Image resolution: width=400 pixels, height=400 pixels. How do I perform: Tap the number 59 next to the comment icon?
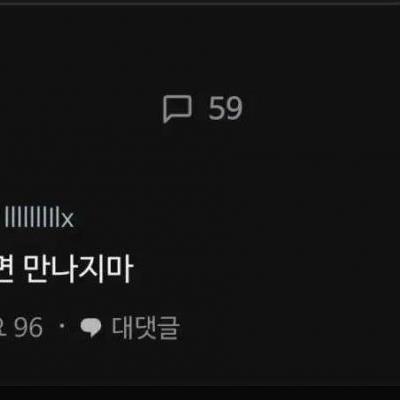tap(225, 108)
